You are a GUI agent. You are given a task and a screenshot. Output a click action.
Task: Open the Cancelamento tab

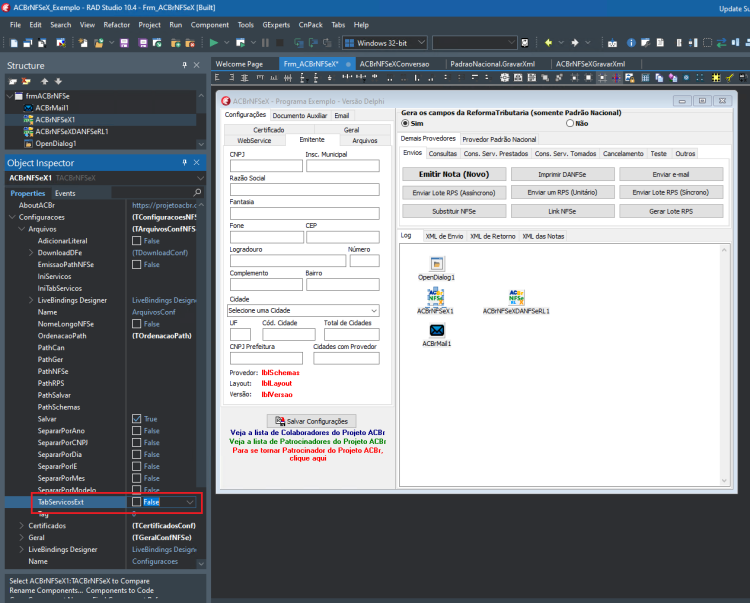click(623, 153)
